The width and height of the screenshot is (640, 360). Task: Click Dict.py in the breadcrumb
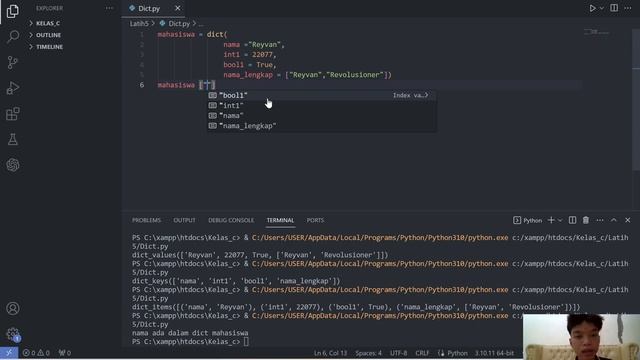pos(179,24)
